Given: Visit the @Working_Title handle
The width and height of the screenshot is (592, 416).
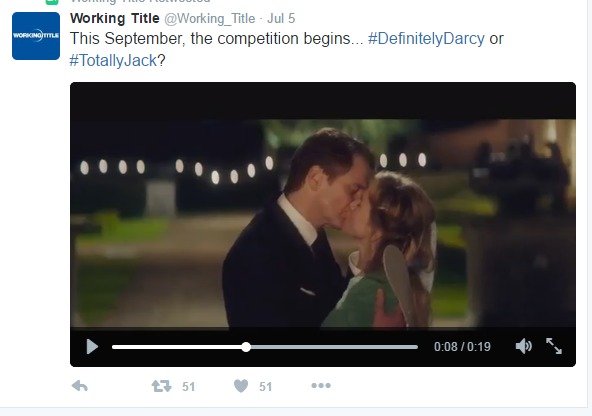Looking at the screenshot, I should 210,18.
